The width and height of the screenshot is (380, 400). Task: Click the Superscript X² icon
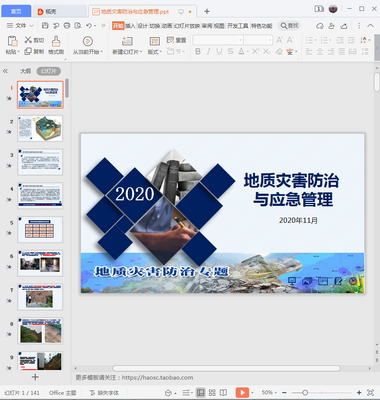tap(256, 52)
